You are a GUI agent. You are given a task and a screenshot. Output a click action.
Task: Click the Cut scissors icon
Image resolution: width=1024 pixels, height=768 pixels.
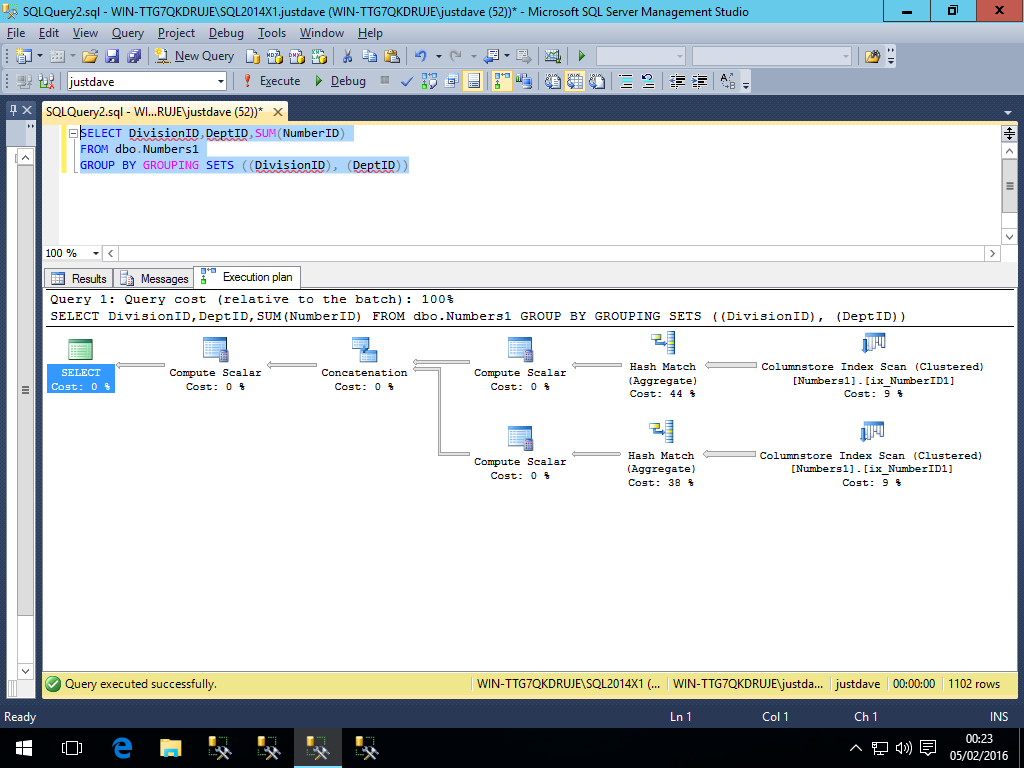click(348, 56)
